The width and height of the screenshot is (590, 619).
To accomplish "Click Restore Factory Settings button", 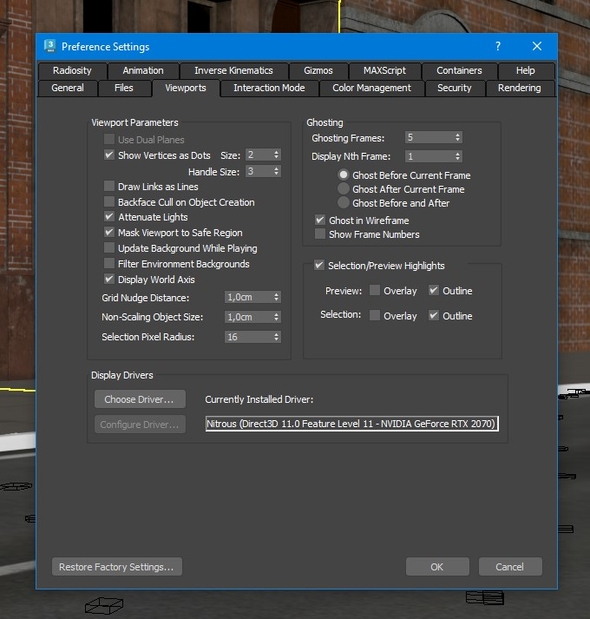I will (x=117, y=566).
